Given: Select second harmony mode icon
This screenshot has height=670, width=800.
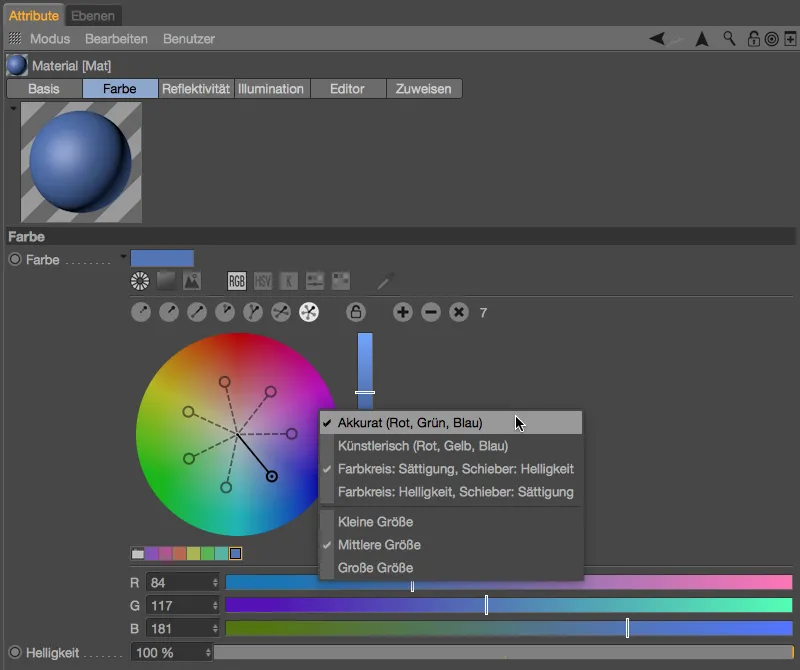Looking at the screenshot, I should 169,312.
